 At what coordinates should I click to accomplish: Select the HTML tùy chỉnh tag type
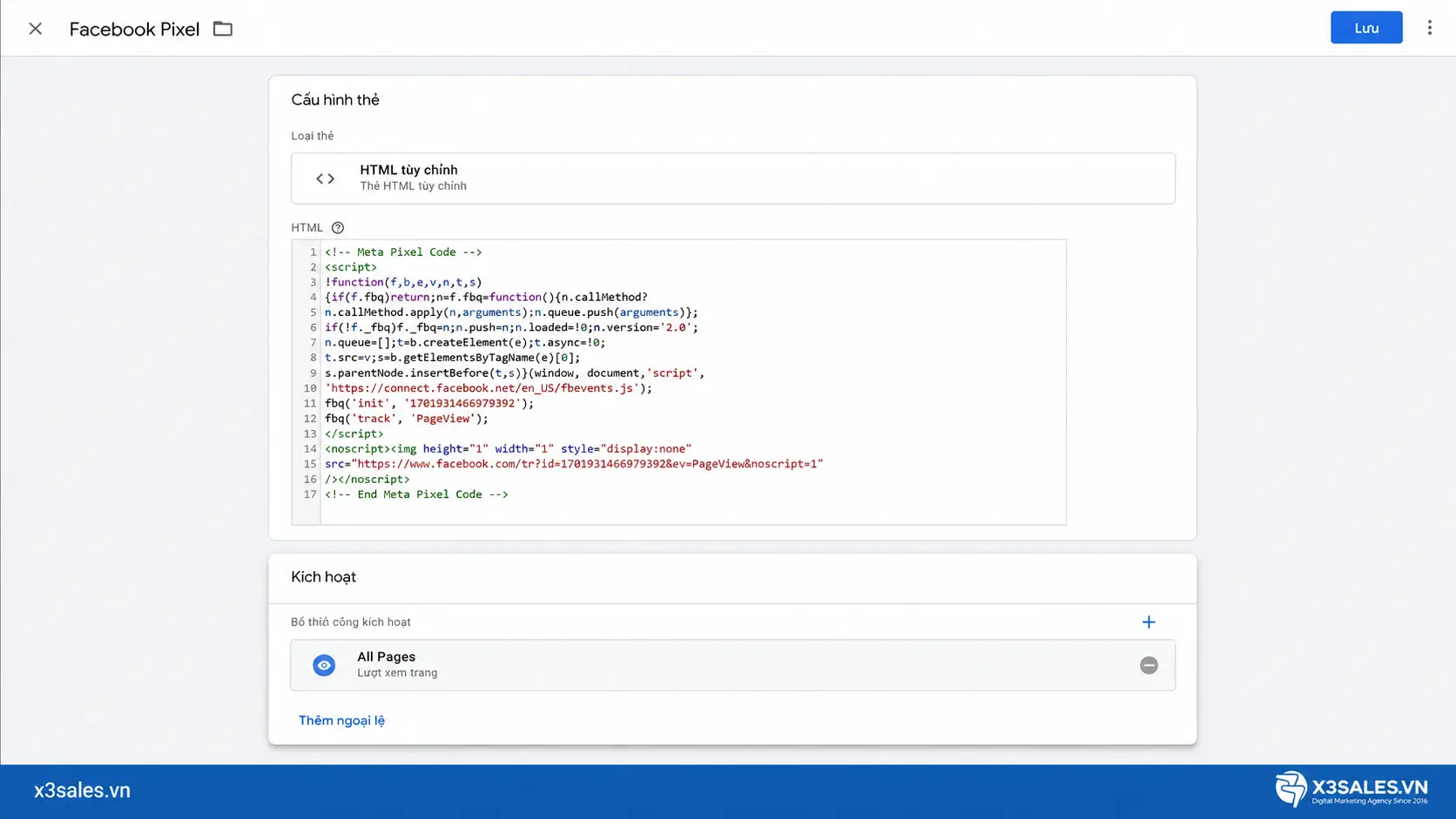coord(732,178)
